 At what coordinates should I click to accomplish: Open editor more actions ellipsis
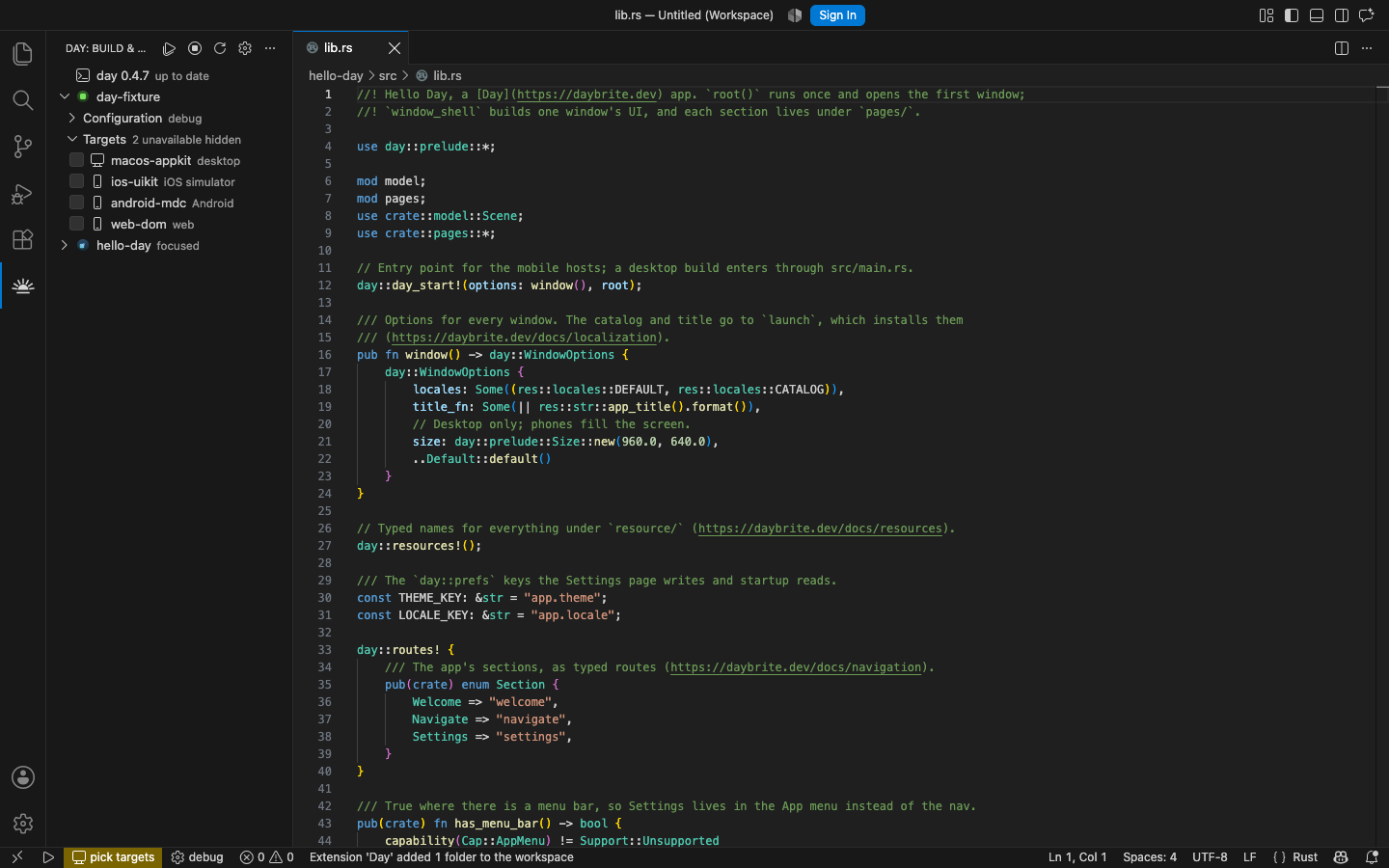click(x=1367, y=48)
